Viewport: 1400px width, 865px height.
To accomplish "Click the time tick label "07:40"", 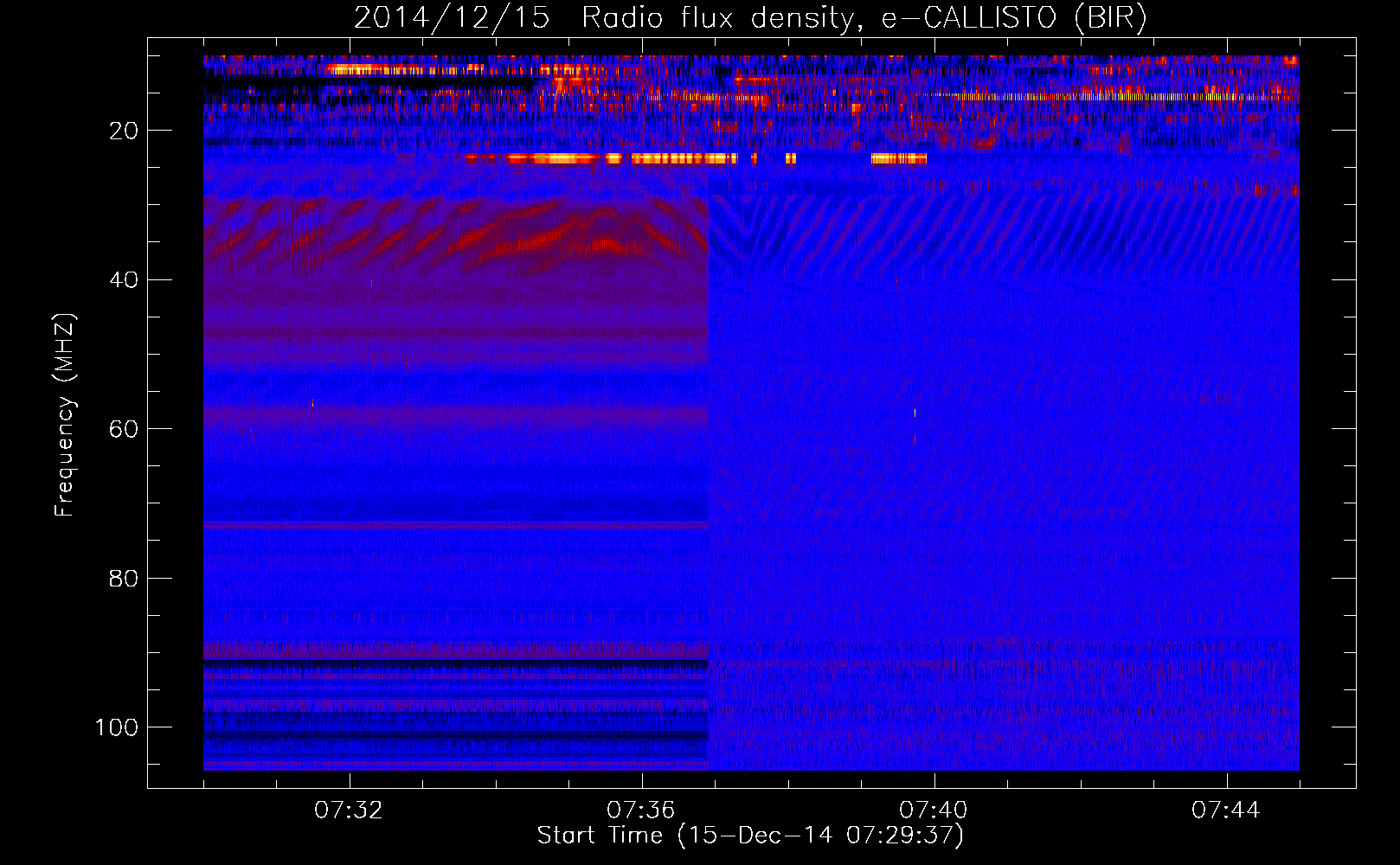I will [x=934, y=811].
